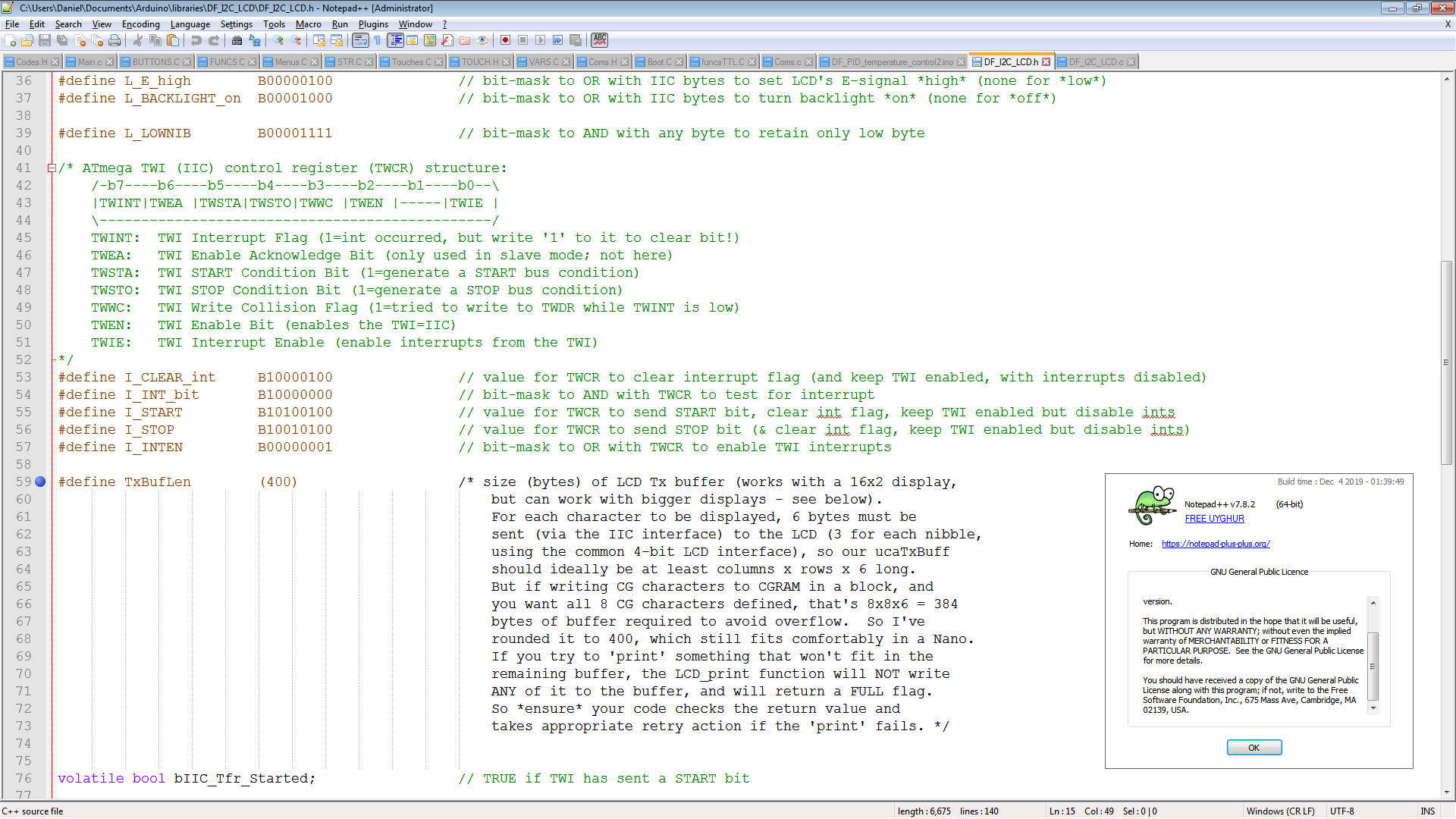This screenshot has width=1456, height=819.
Task: Click the ABC spell check icon
Action: coord(600,39)
